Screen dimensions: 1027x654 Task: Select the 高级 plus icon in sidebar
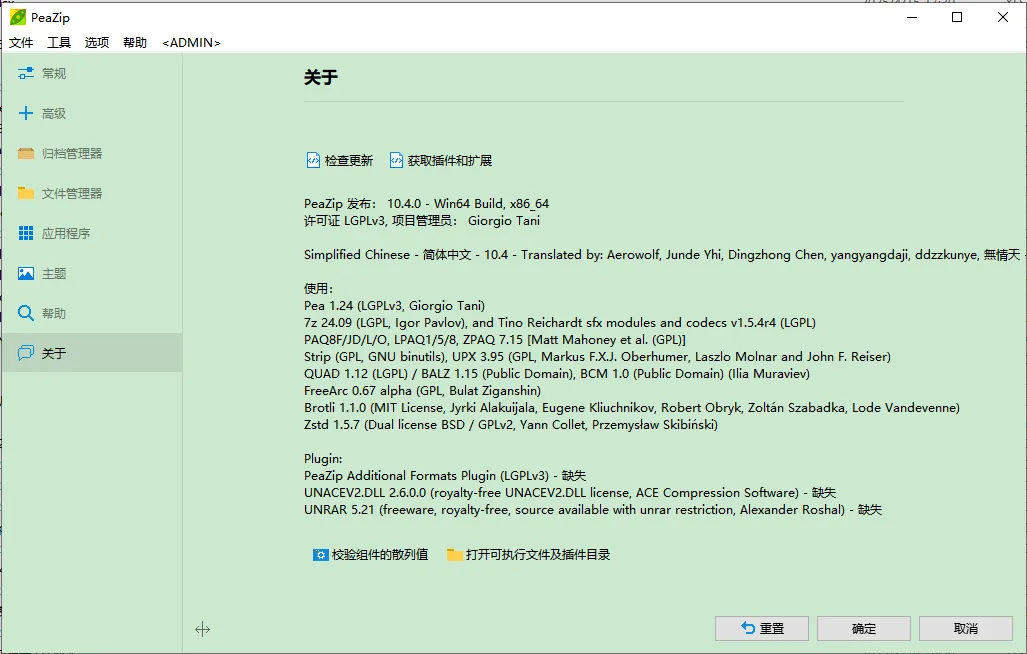click(x=26, y=113)
